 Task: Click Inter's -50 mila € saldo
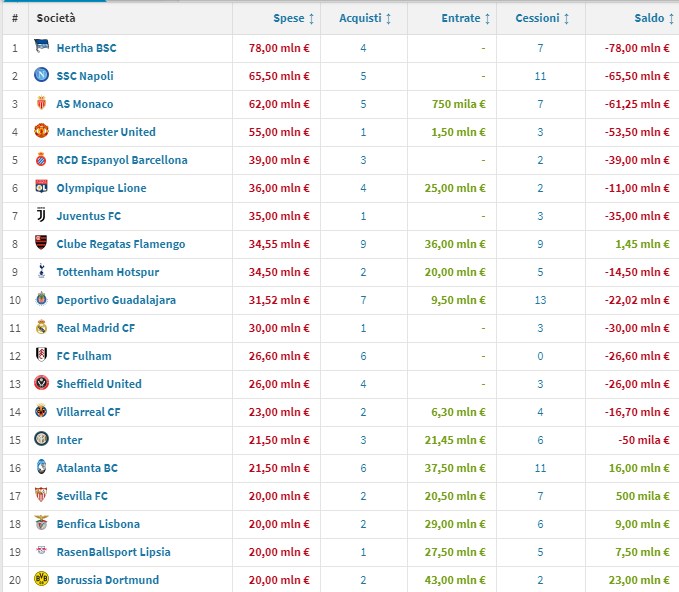(644, 440)
